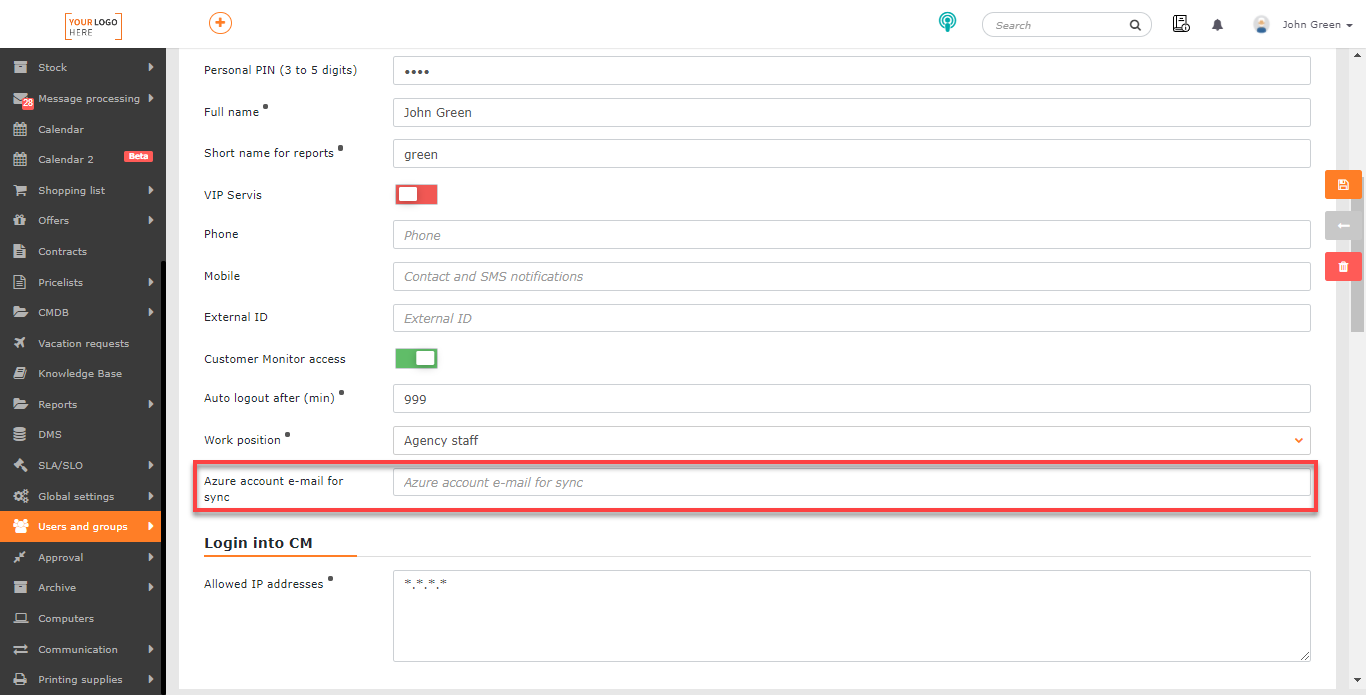Click the Printing supplies printer icon
This screenshot has width=1366, height=695.
pos(20,679)
